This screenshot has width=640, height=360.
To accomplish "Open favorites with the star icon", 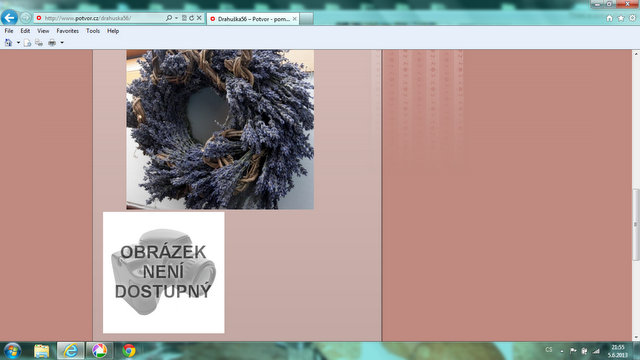I will click(621, 18).
